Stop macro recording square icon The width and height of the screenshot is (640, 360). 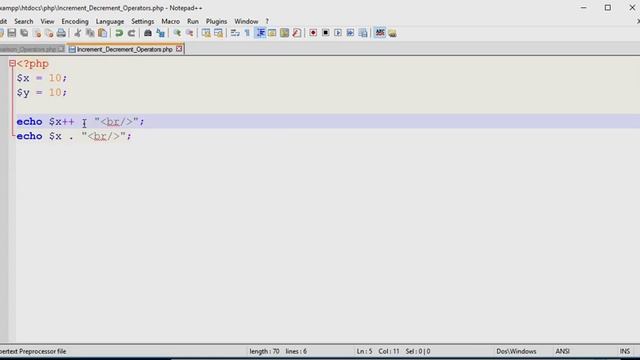(x=326, y=33)
